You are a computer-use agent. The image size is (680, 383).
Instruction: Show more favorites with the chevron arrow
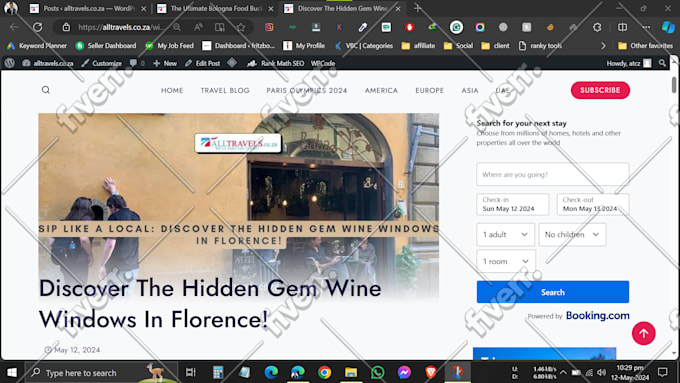(x=603, y=46)
